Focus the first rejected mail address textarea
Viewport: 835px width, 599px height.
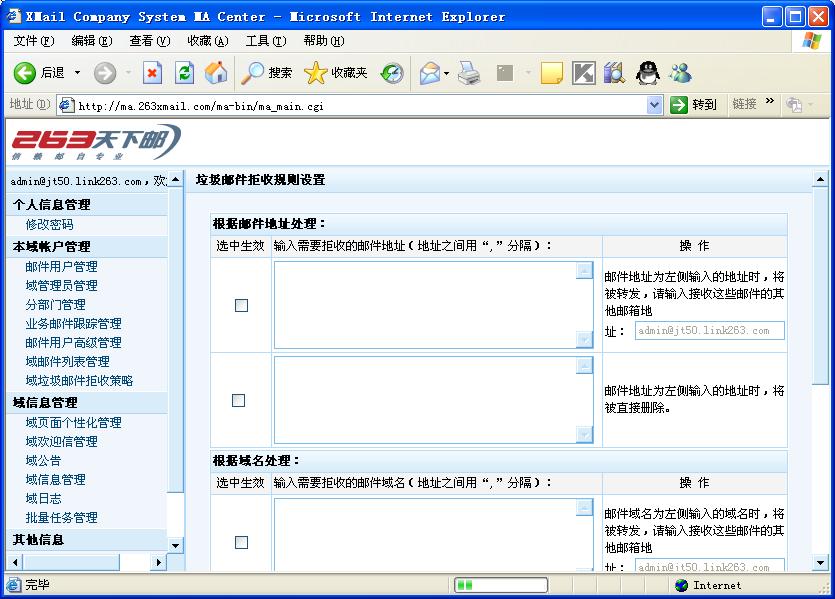(x=433, y=305)
